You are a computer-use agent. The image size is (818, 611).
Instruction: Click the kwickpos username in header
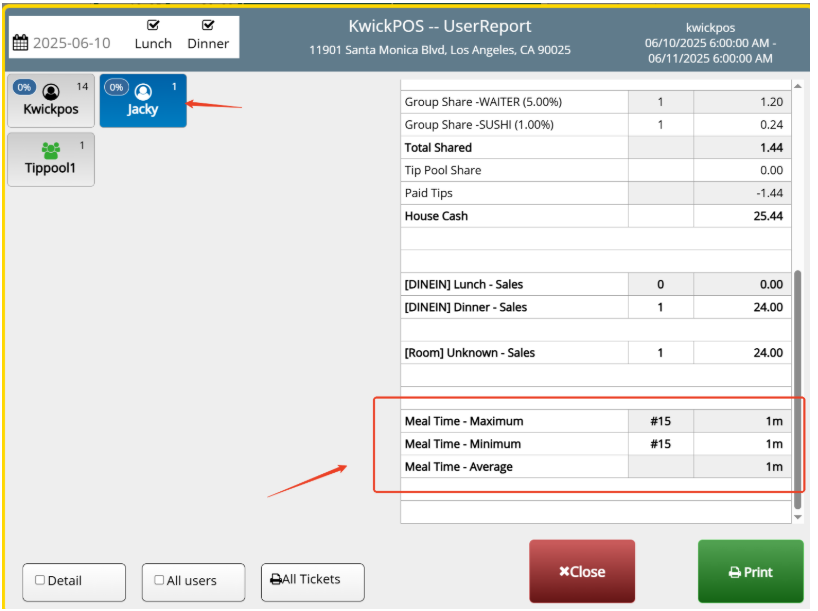point(710,28)
